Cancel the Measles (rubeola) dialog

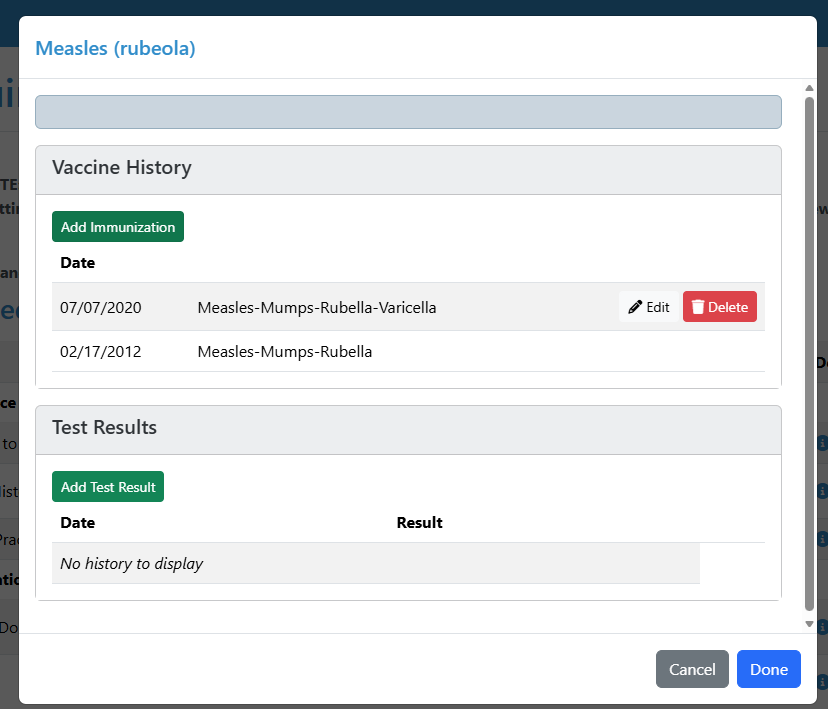(x=692, y=669)
